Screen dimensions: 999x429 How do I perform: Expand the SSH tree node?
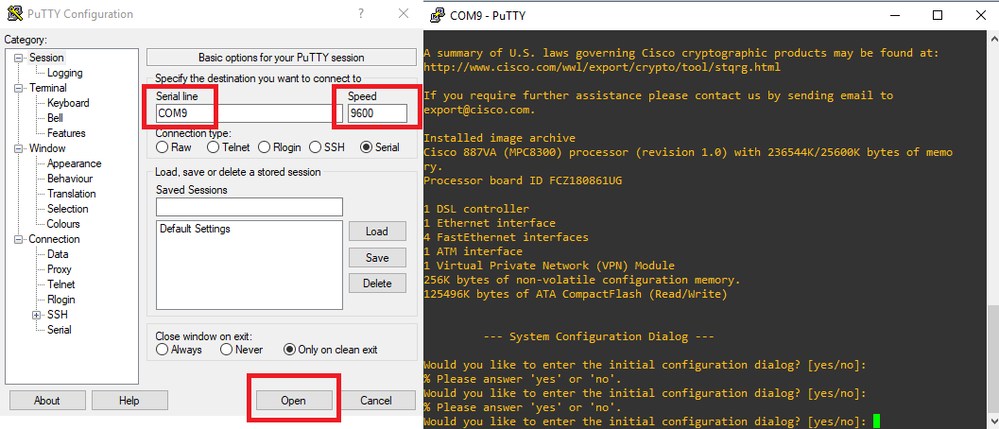37,315
